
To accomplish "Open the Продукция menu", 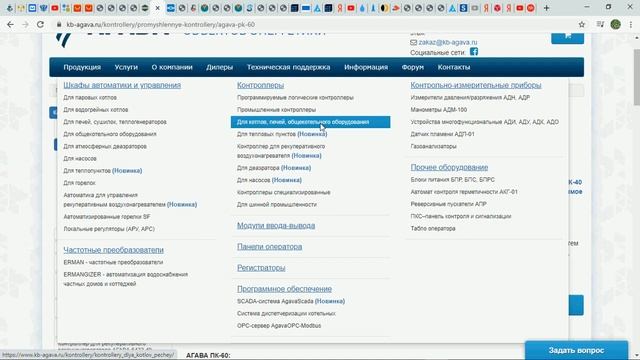I will click(x=82, y=67).
